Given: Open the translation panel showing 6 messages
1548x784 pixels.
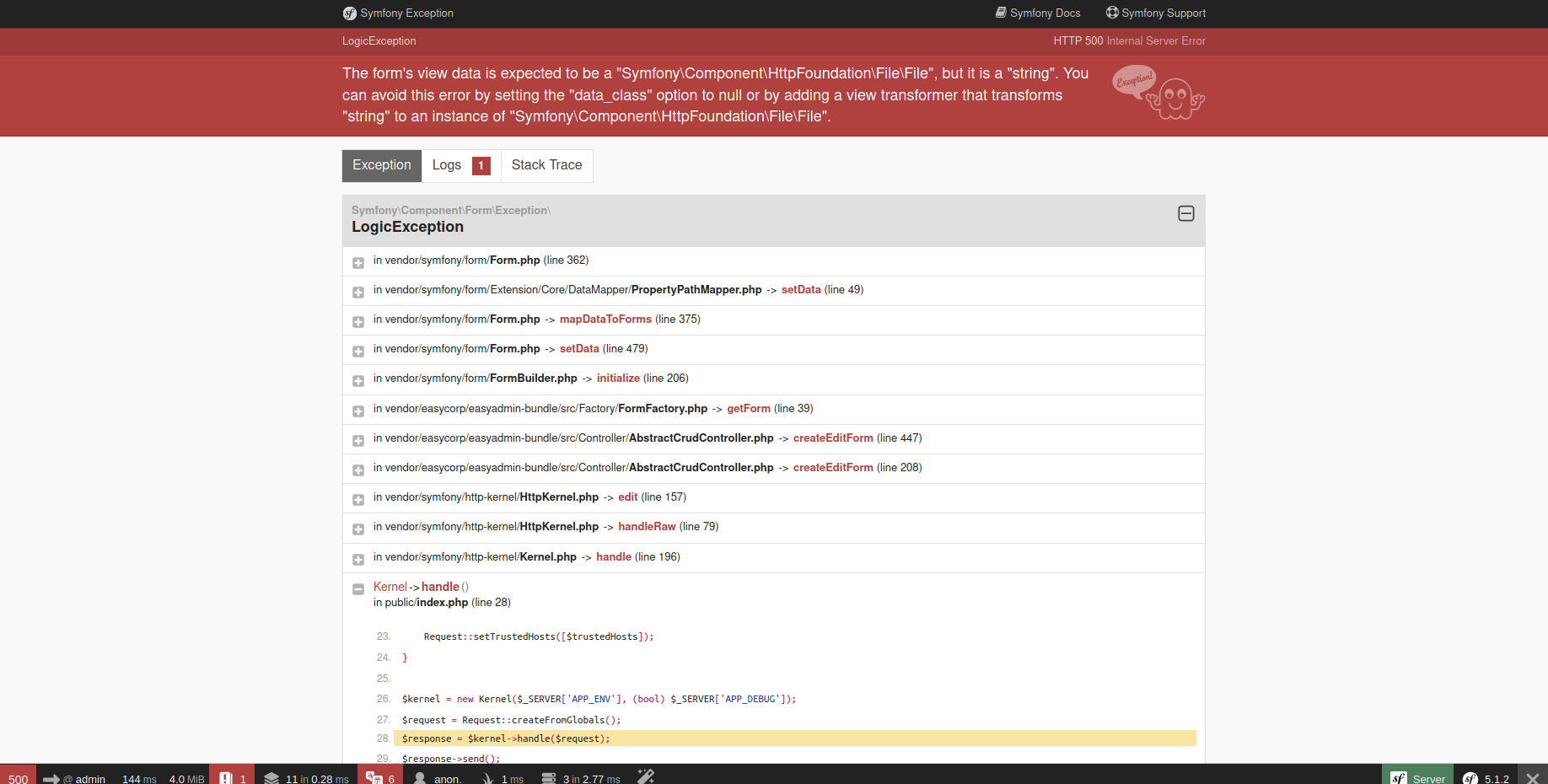Looking at the screenshot, I should [x=381, y=776].
